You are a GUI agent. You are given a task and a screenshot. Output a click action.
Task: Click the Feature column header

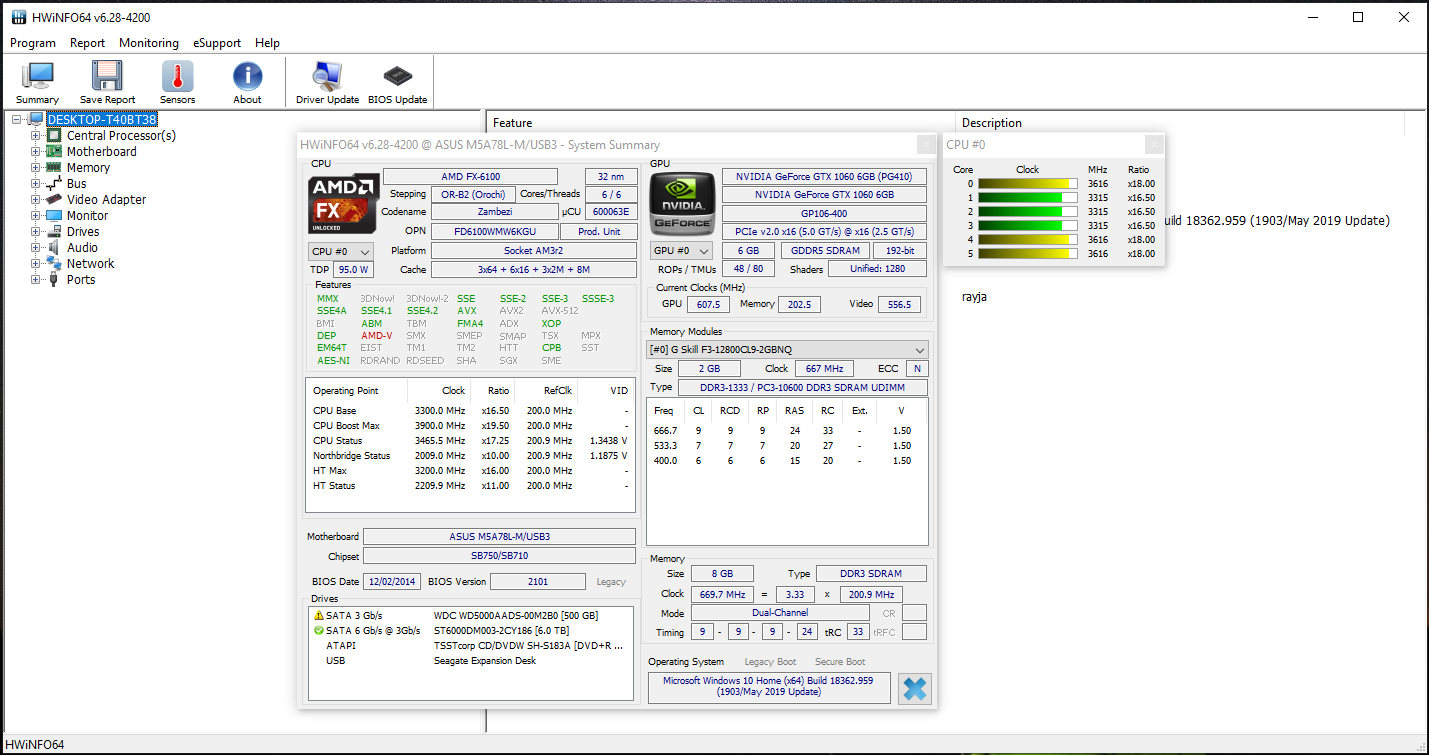click(721, 123)
